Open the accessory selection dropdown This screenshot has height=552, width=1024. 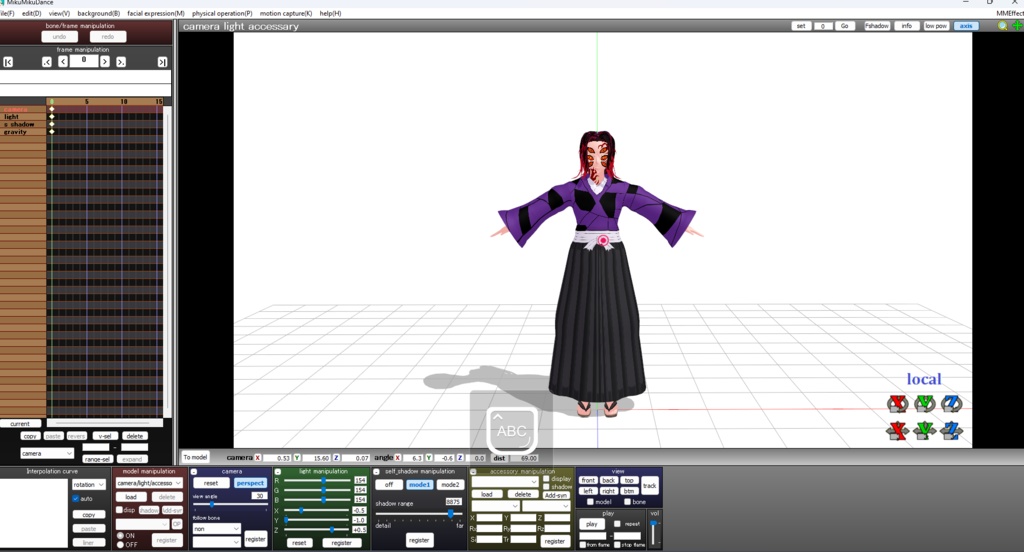(x=505, y=481)
